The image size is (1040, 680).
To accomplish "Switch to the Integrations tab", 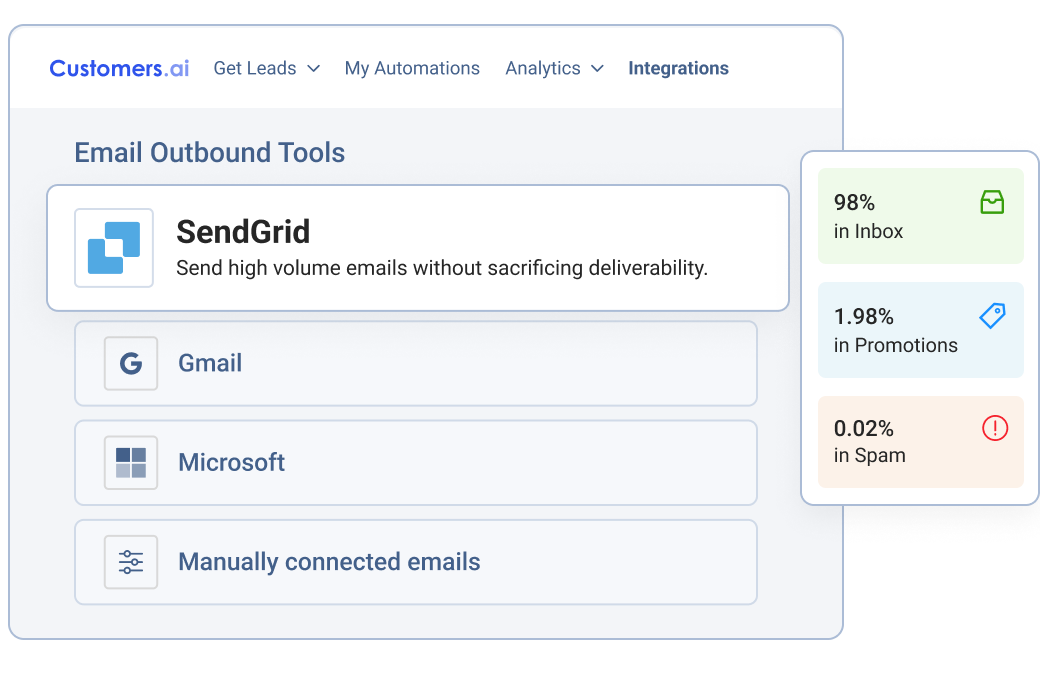I will (x=678, y=68).
